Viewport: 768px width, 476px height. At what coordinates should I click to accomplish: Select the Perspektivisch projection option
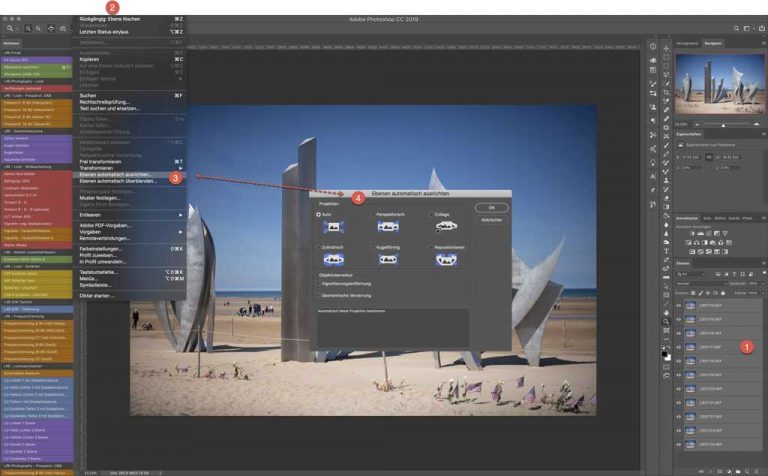[373, 214]
